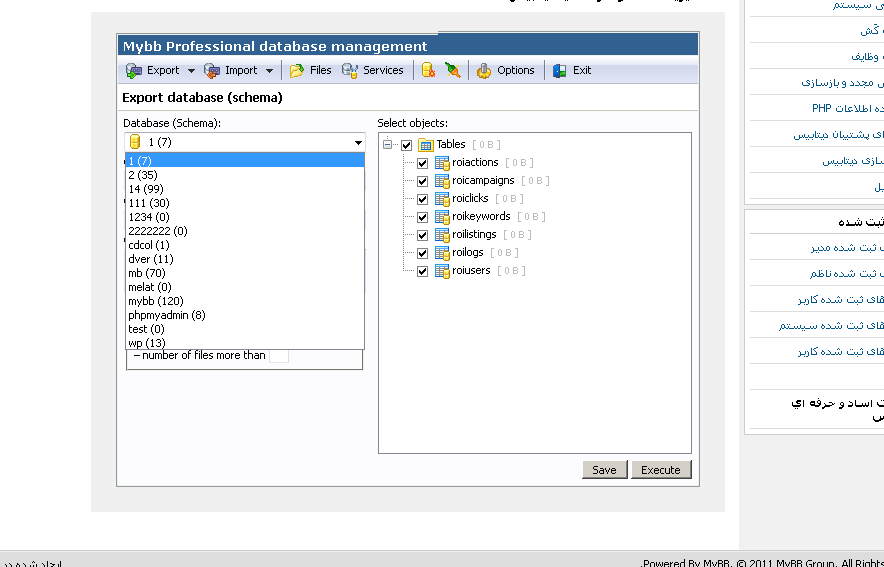Click the table icon beside roiclicks
This screenshot has width=884, height=567.
pos(442,199)
